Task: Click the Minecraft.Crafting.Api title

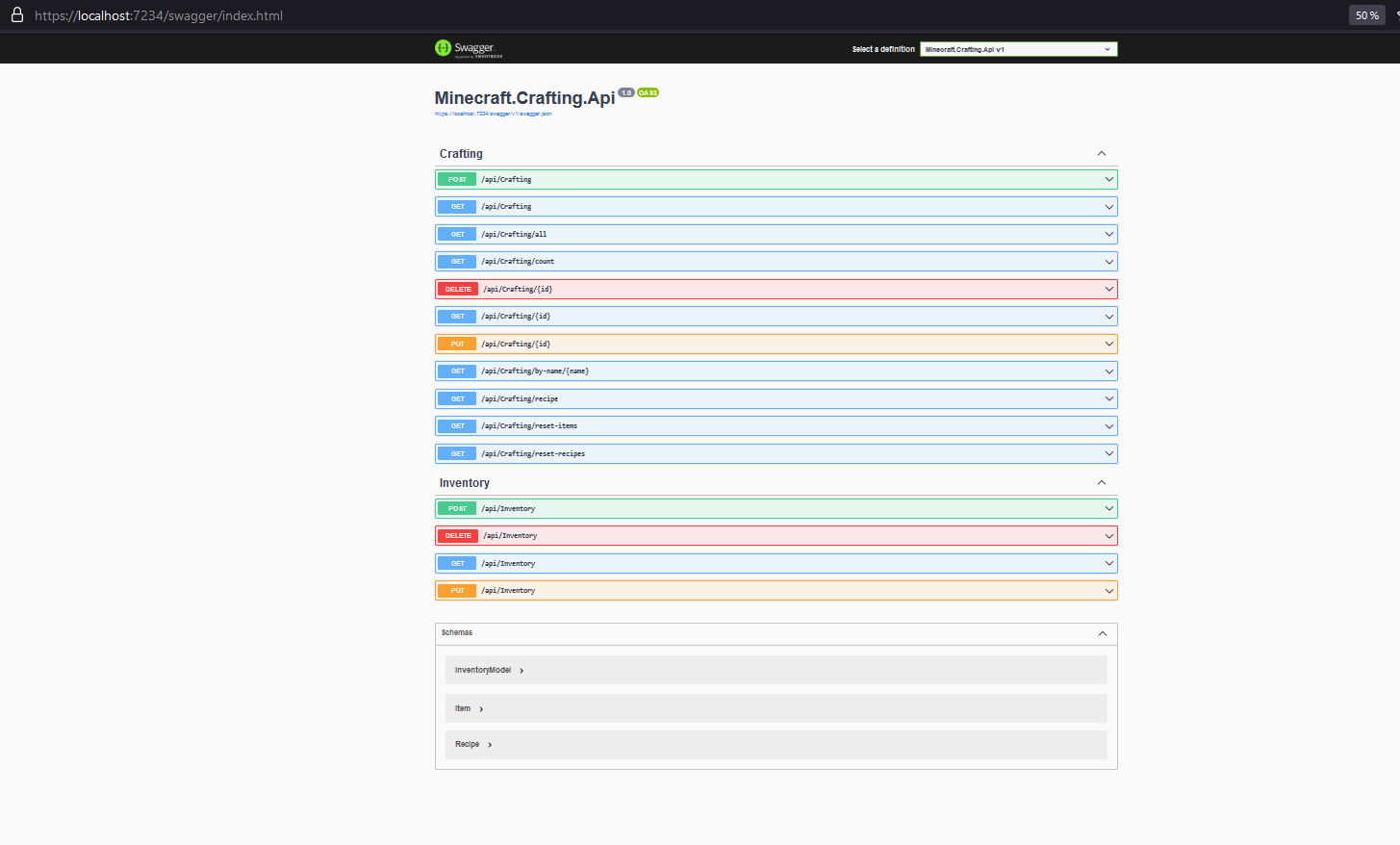Action: click(524, 98)
